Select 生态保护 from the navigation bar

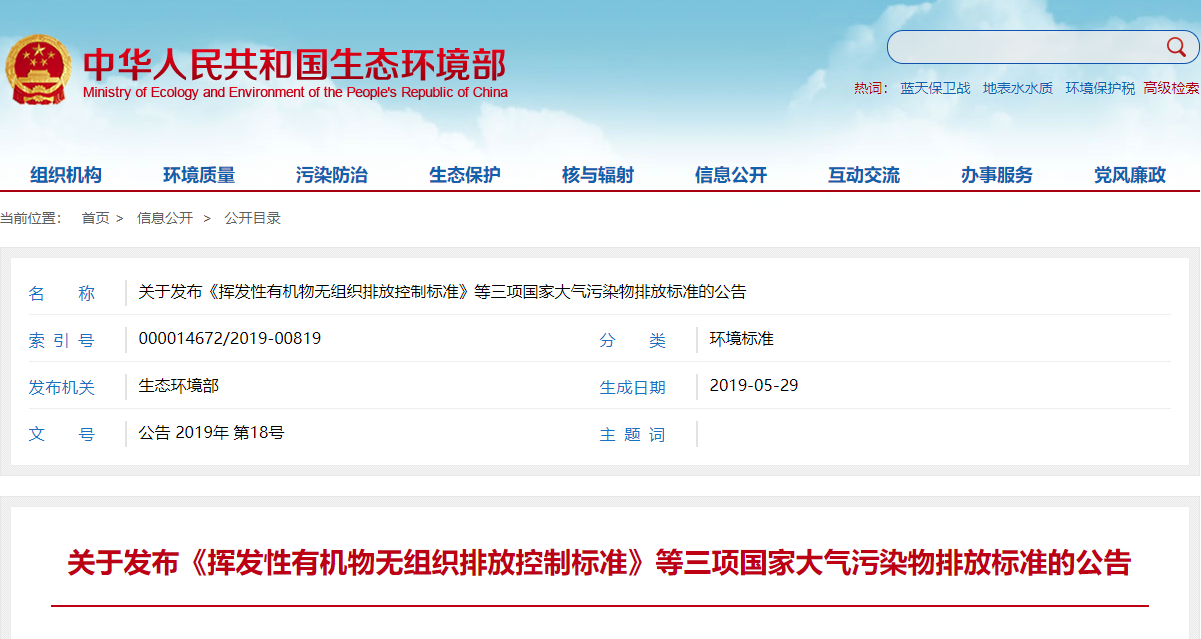pos(463,174)
